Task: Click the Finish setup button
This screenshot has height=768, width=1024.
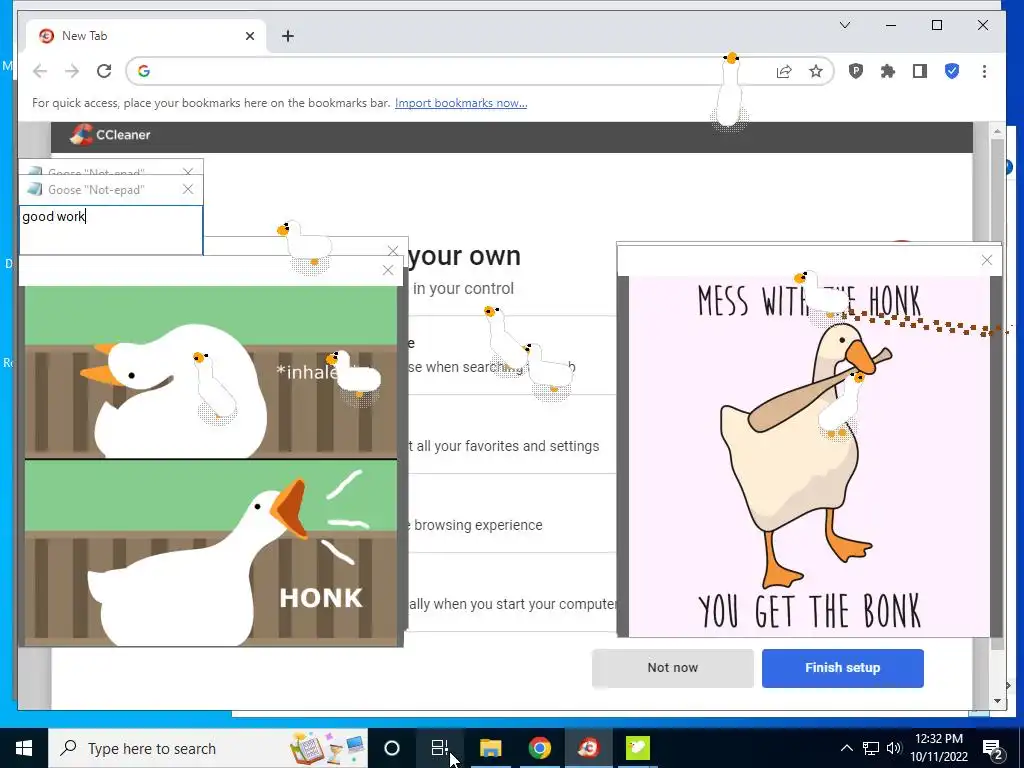Action: (842, 667)
